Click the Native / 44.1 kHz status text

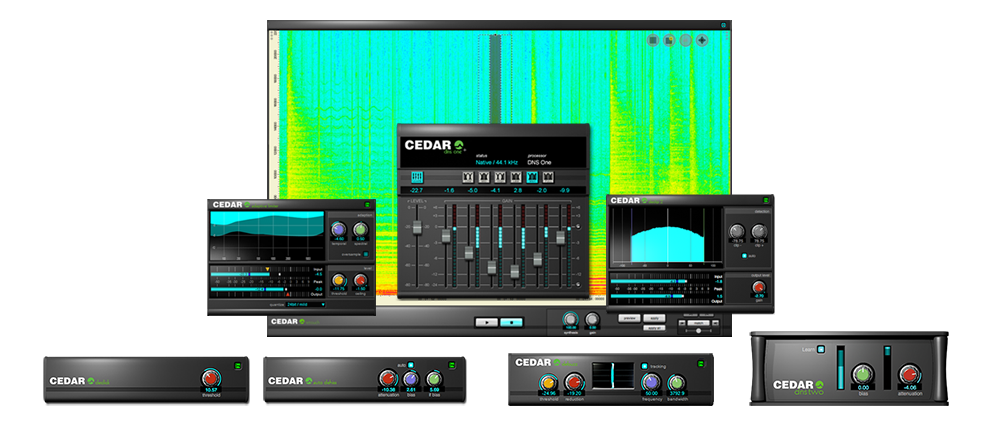click(x=497, y=163)
